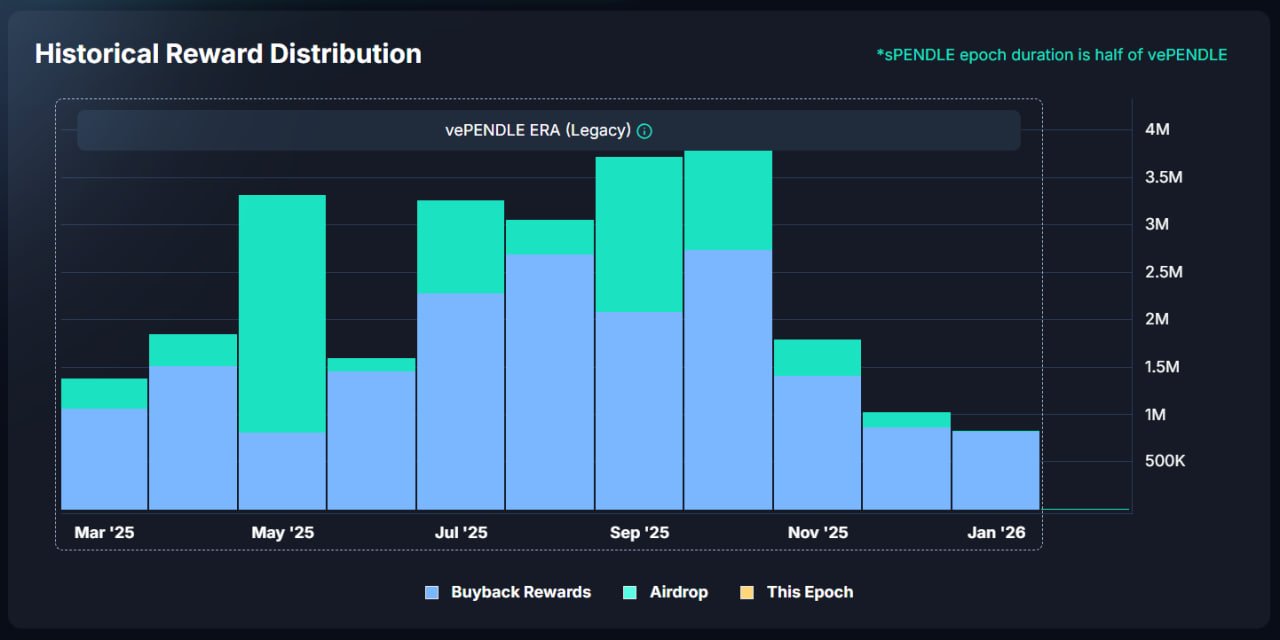Click the teal Airdrop legend swatch
Viewport: 1280px width, 640px height.
coord(630,592)
